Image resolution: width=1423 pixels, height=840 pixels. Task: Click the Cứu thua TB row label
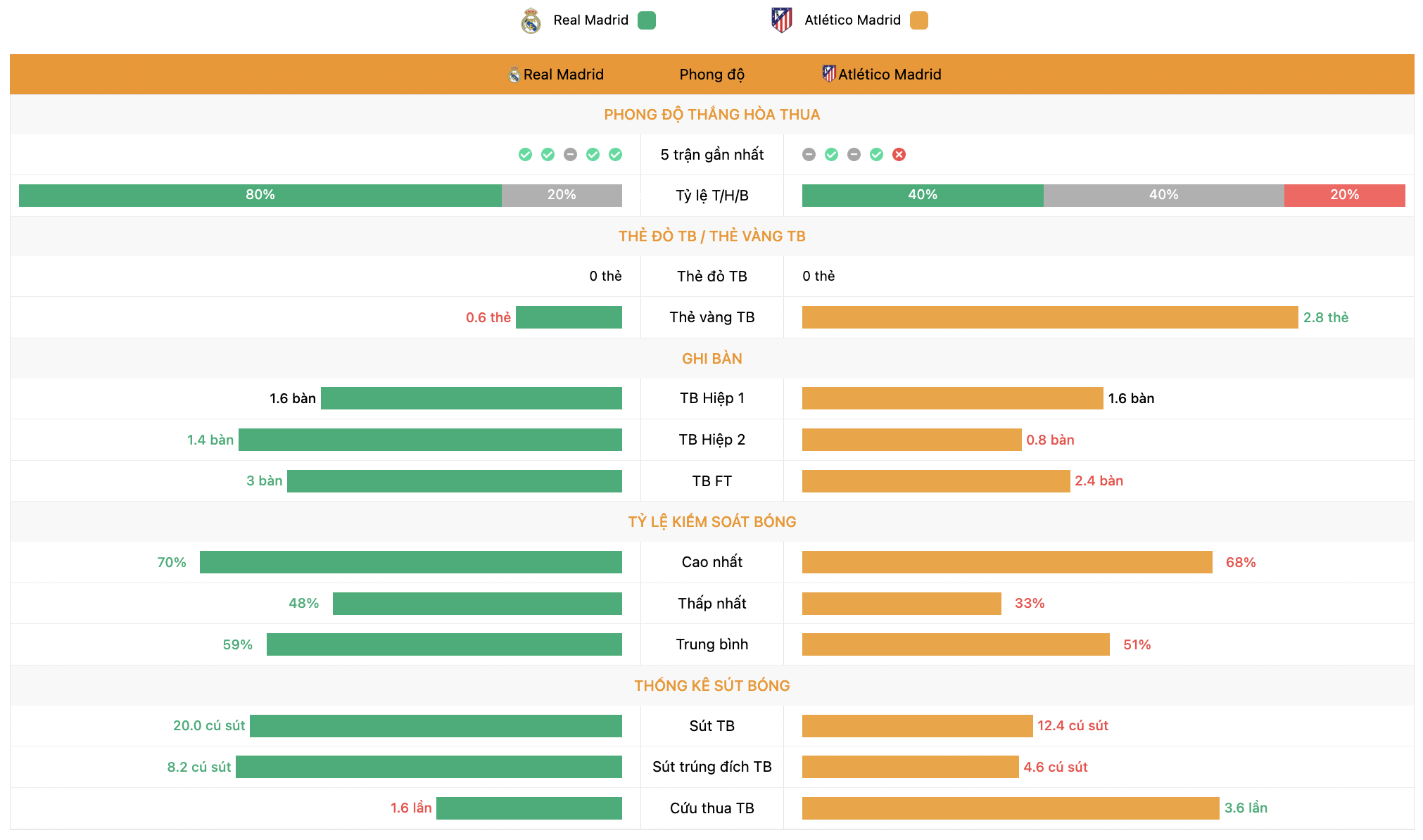coord(711,808)
